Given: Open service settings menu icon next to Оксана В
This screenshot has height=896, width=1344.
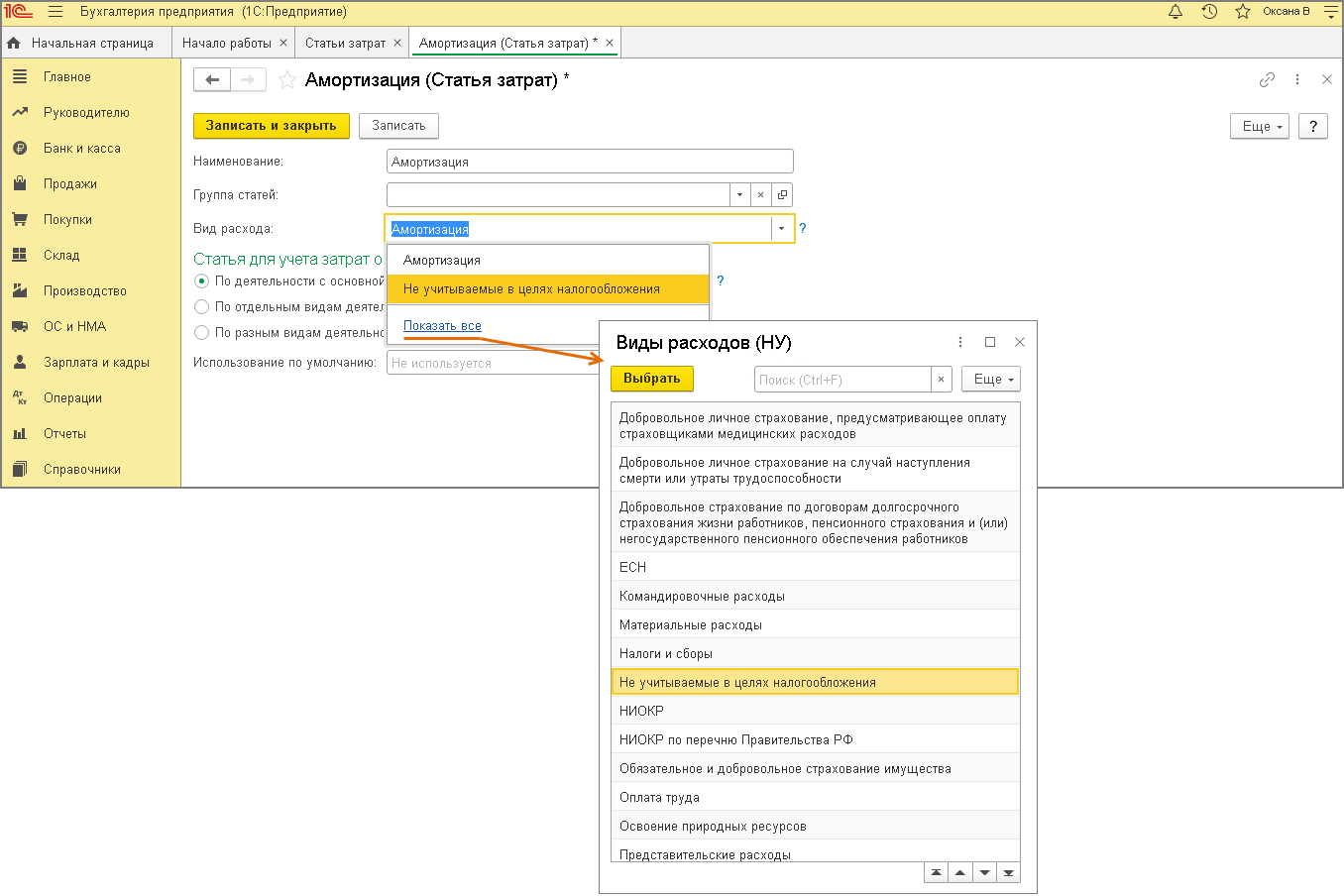Looking at the screenshot, I should (1331, 12).
